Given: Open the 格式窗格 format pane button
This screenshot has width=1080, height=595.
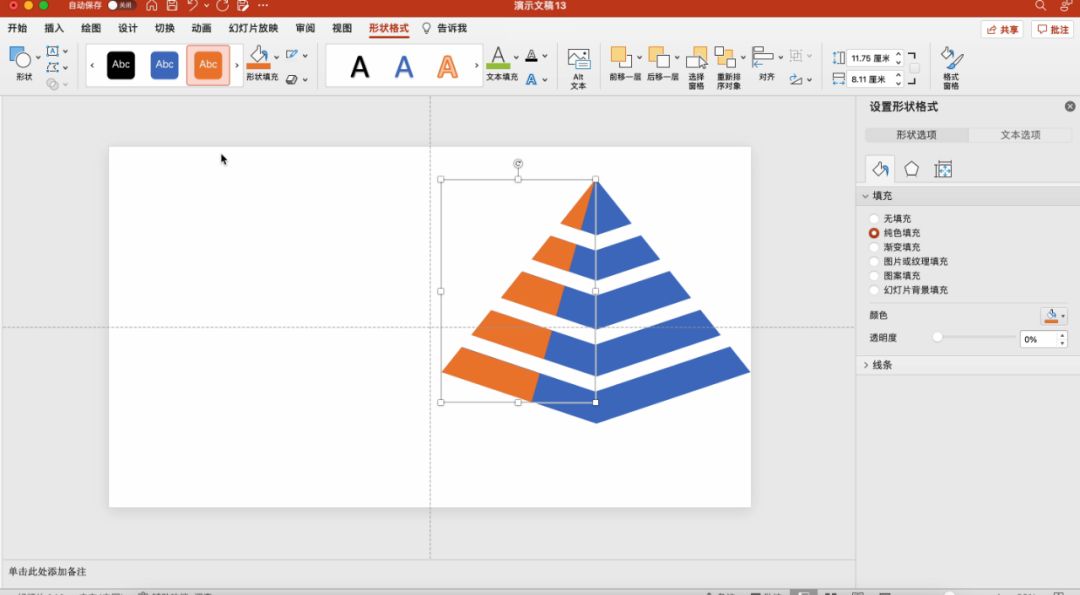Looking at the screenshot, I should pos(952,67).
